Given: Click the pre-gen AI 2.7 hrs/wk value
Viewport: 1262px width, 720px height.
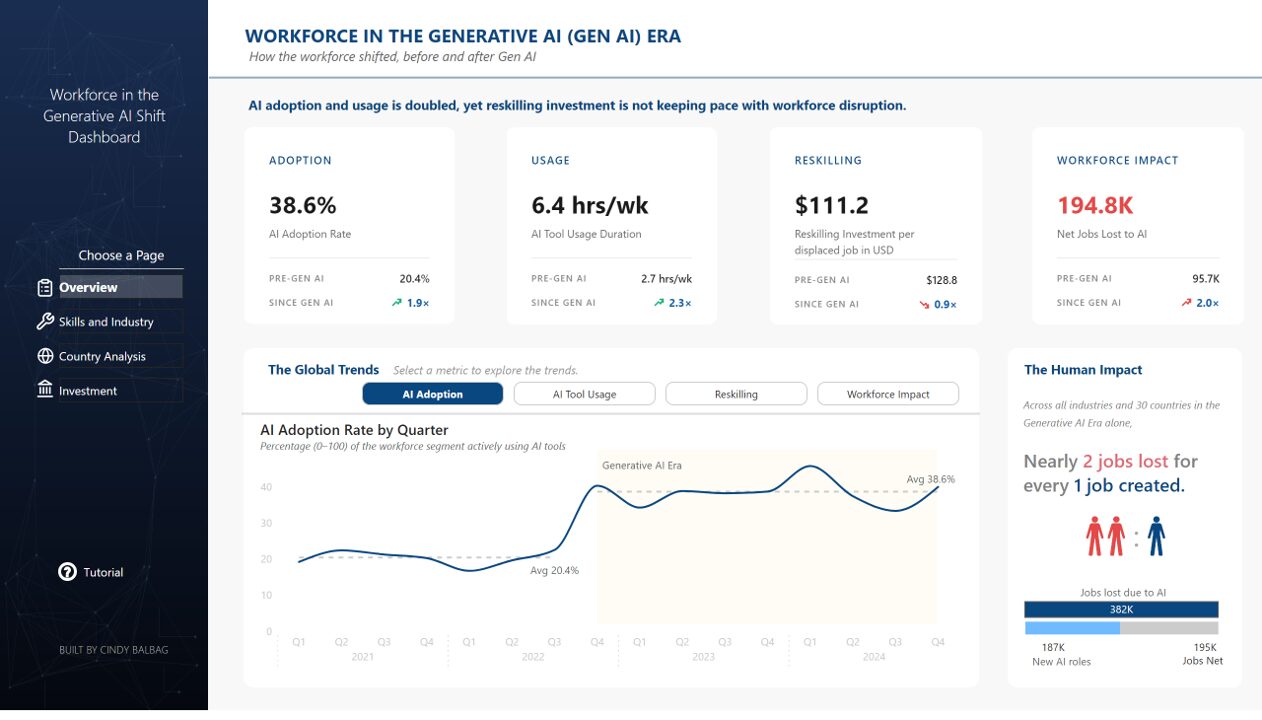Looking at the screenshot, I should click(666, 279).
